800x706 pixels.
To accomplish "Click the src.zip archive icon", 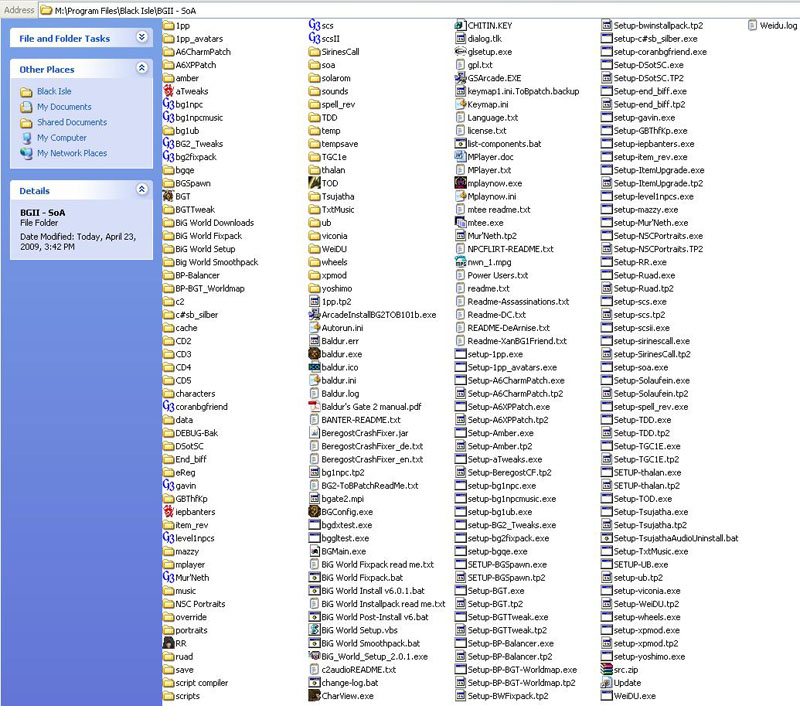I will (x=606, y=669).
